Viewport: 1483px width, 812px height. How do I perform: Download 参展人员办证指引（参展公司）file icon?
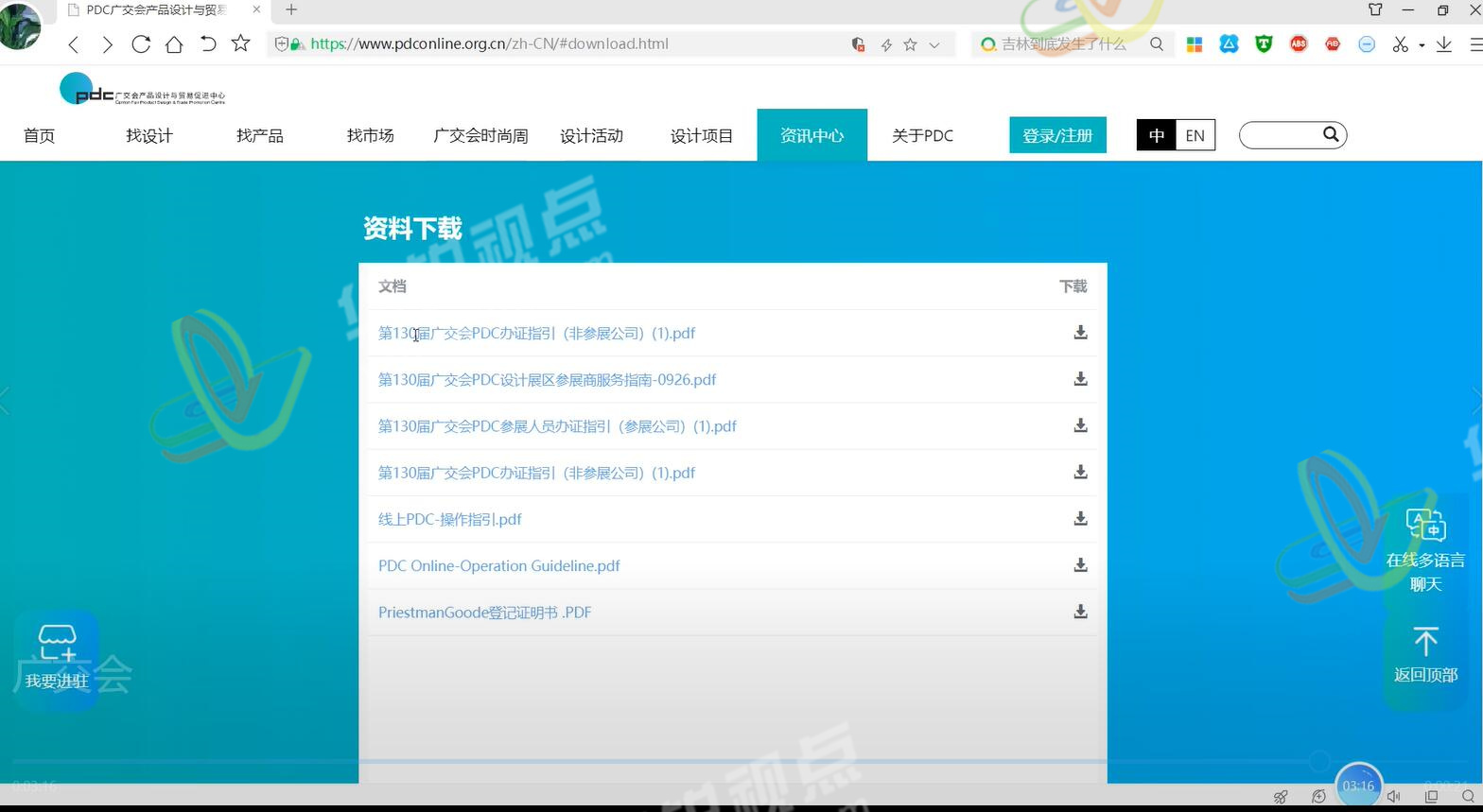tap(1080, 425)
